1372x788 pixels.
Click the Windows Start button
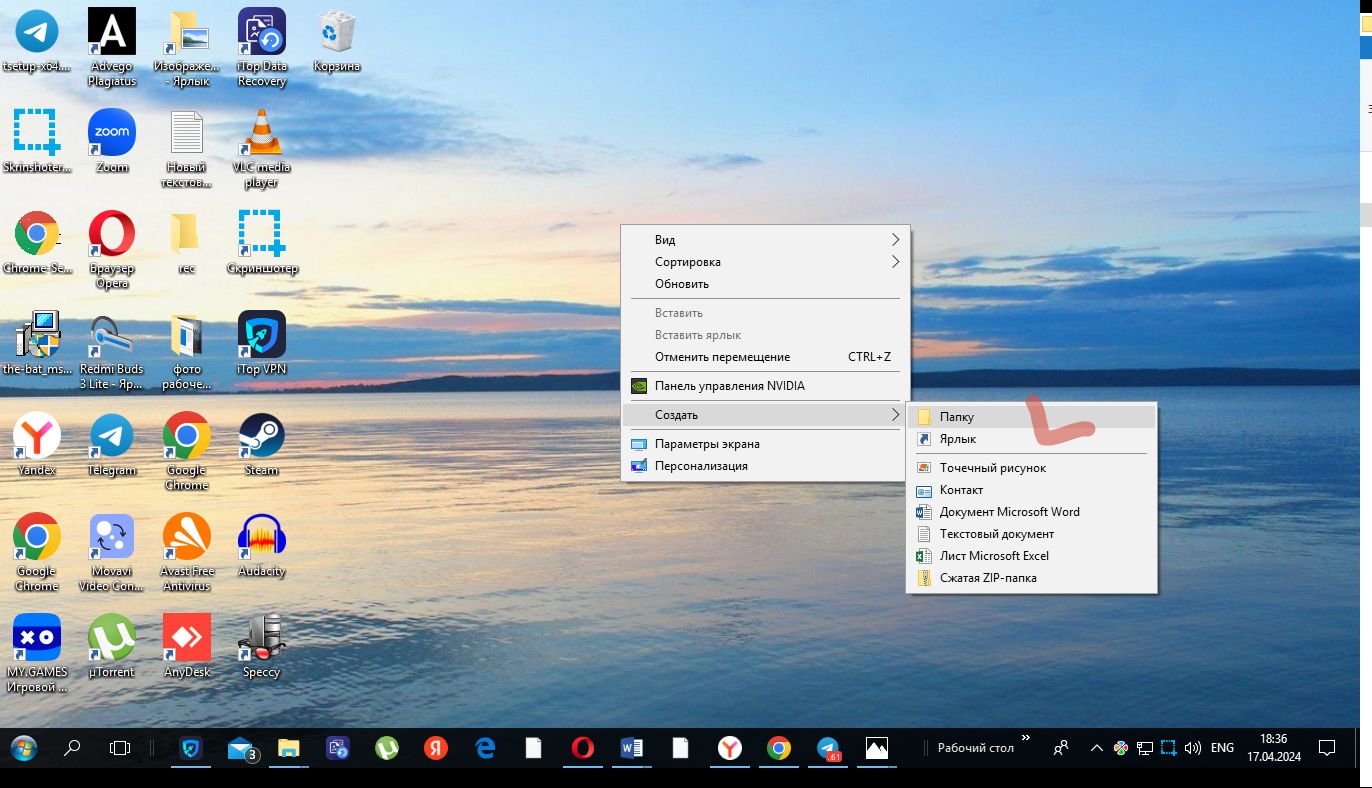24,748
